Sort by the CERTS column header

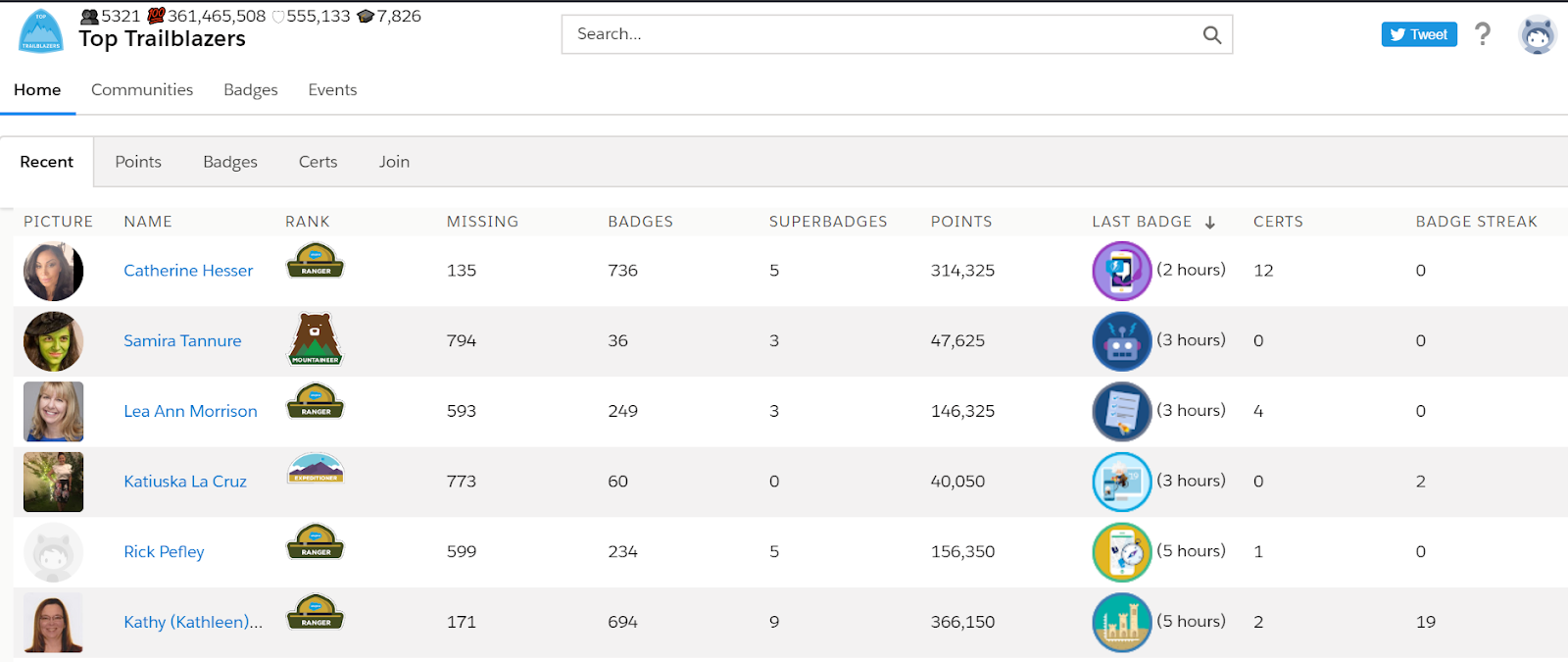coord(1278,222)
